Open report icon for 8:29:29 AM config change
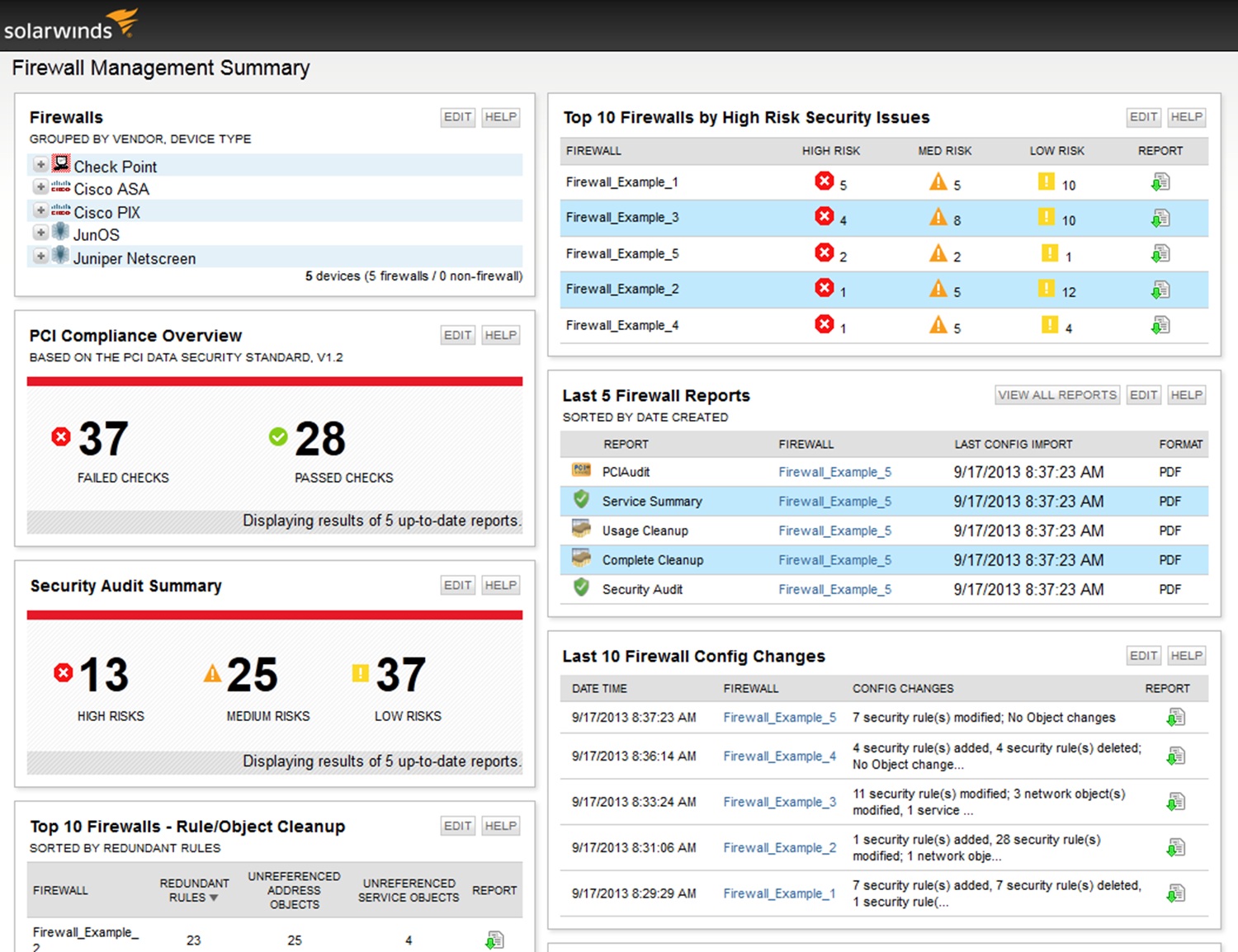 point(1176,893)
